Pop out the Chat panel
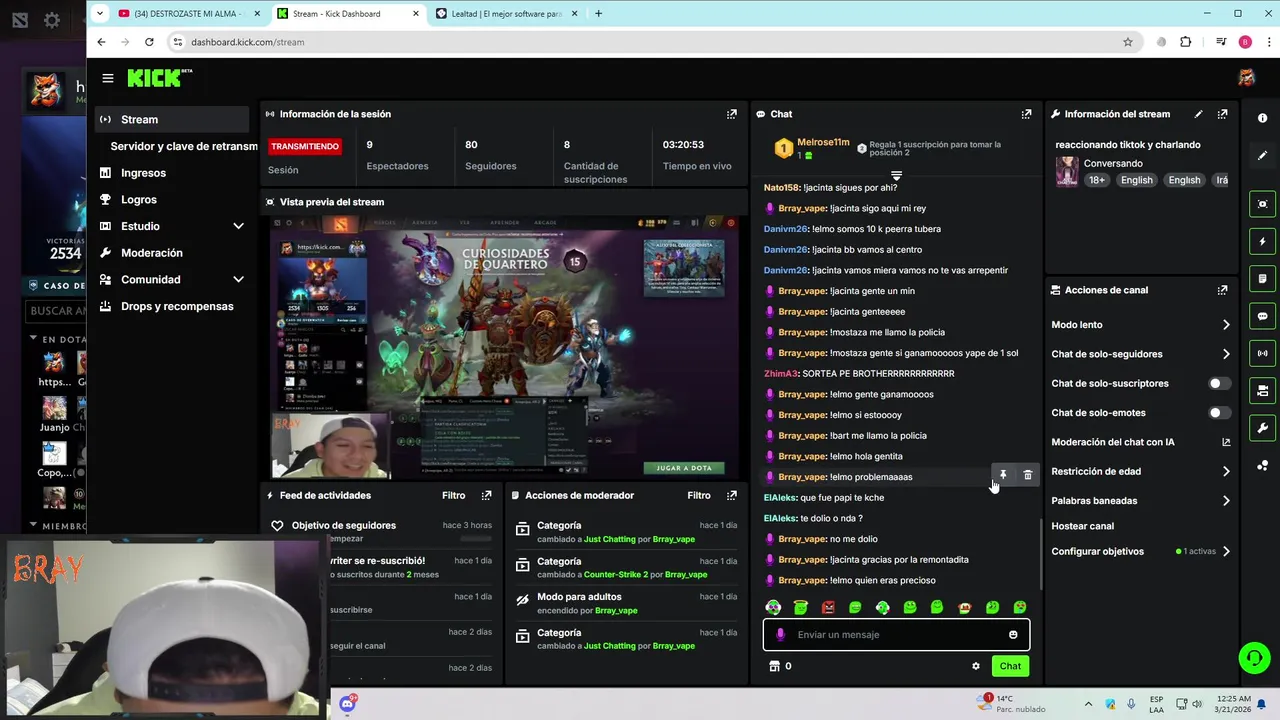The height and width of the screenshot is (720, 1280). pyautogui.click(x=1026, y=114)
